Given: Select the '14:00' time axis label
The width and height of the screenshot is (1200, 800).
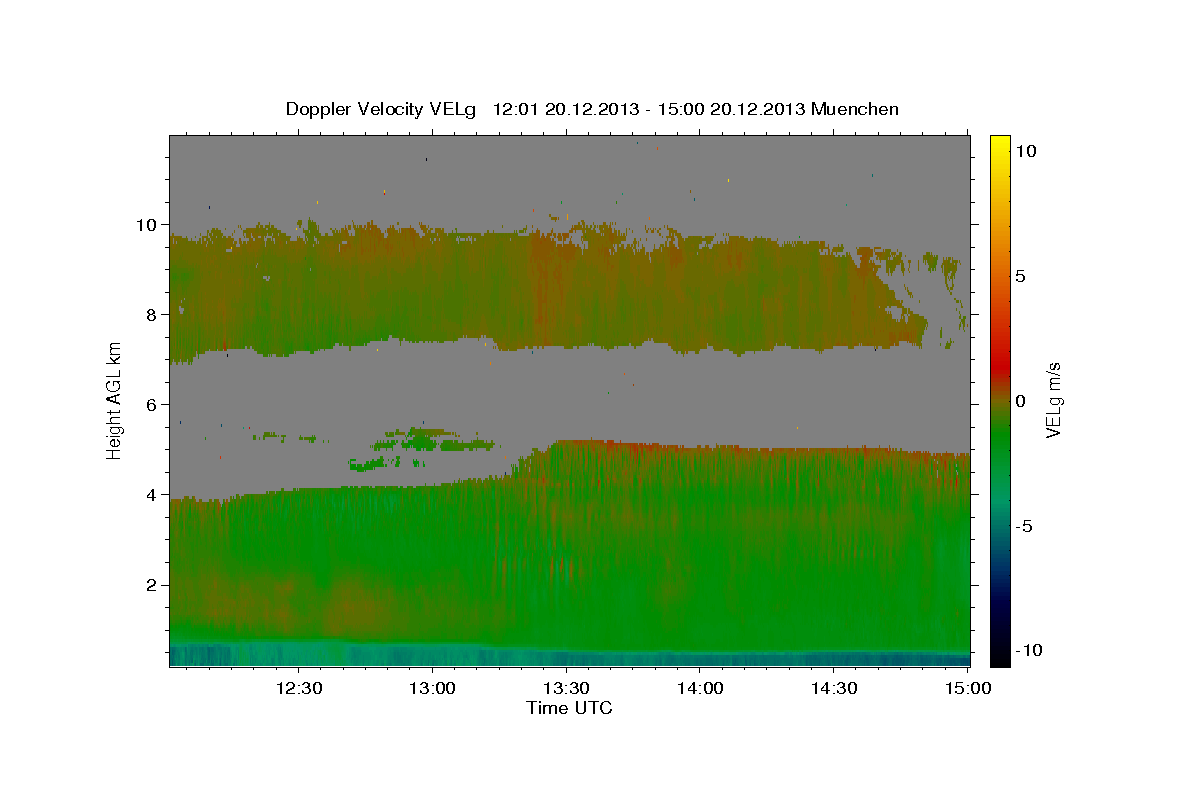Looking at the screenshot, I should (x=700, y=688).
